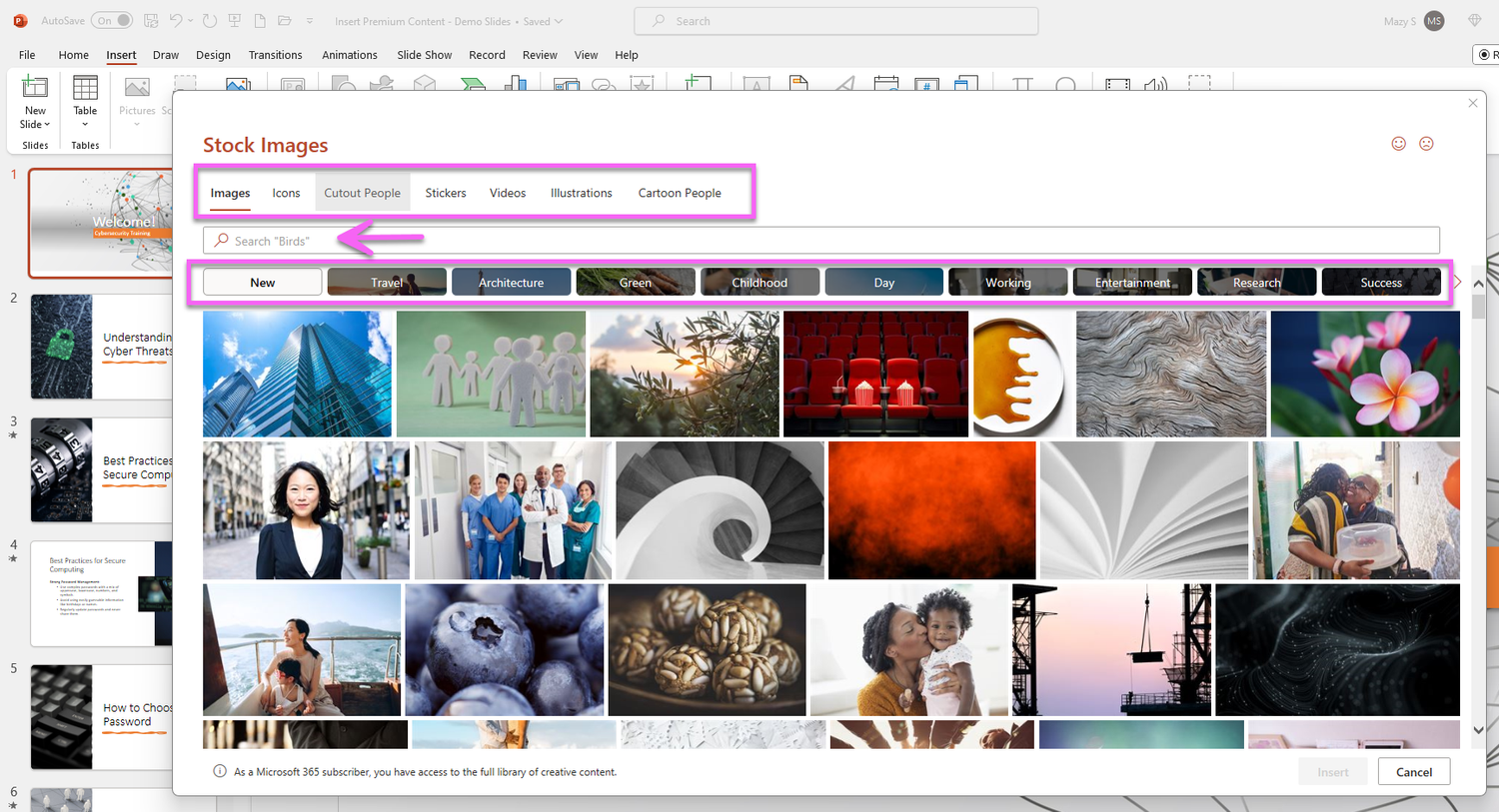
Task: Toggle AutoSave off
Action: tap(111, 19)
